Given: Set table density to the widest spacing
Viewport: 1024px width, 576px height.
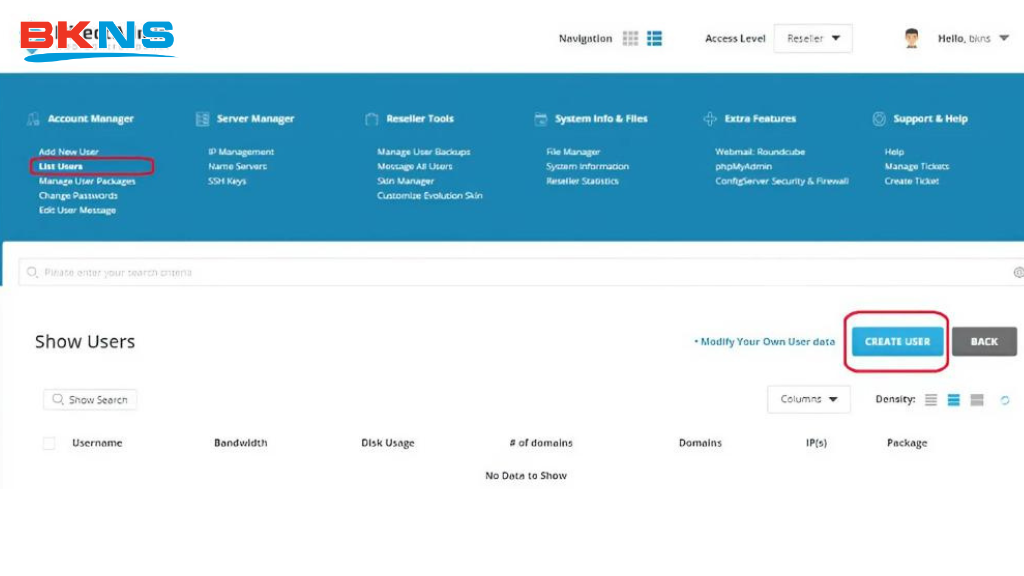Looking at the screenshot, I should [x=977, y=400].
